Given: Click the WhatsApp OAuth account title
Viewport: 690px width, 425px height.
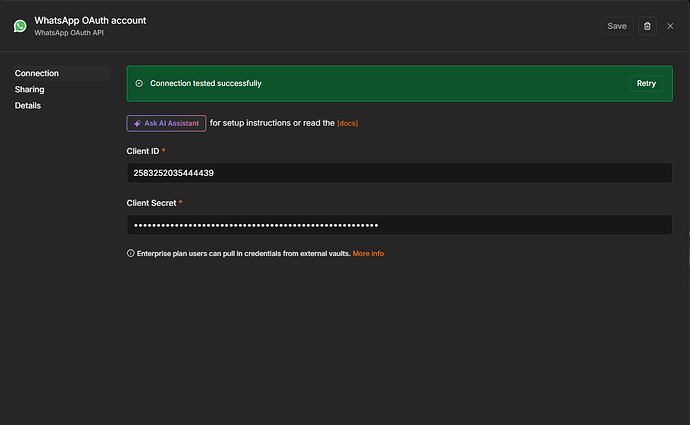Looking at the screenshot, I should (90, 21).
